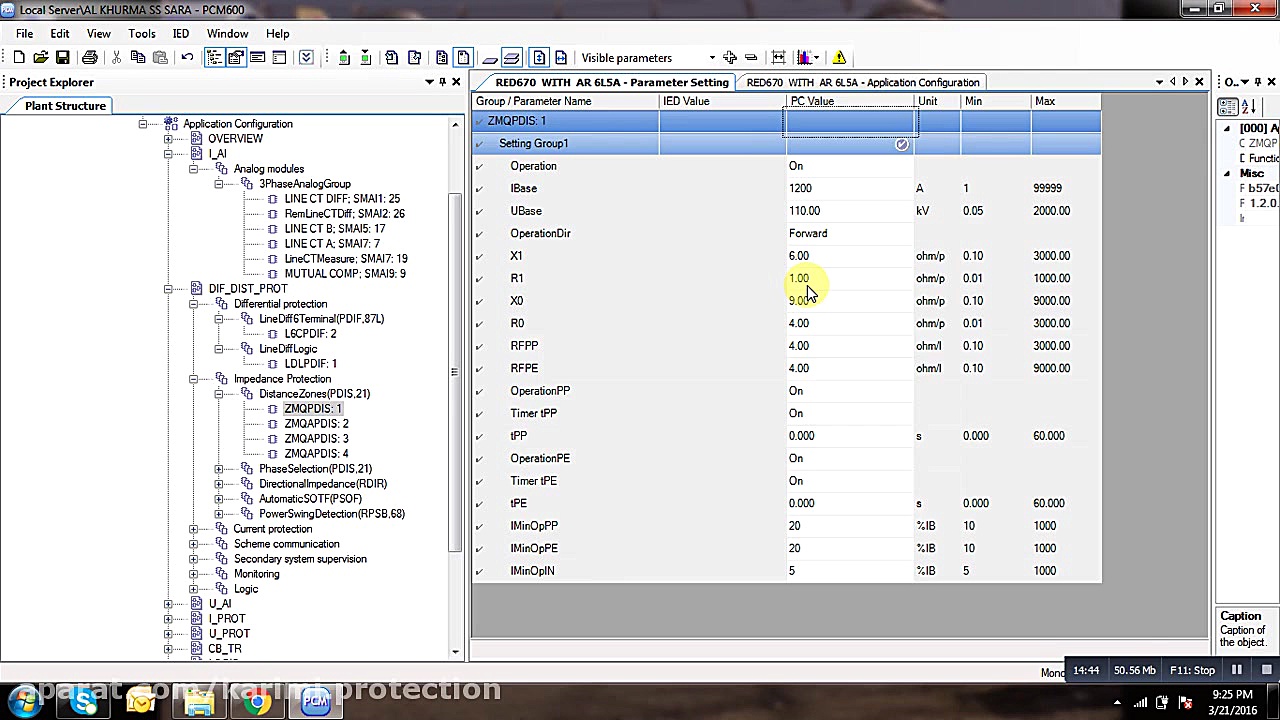Click the Windows Start button
This screenshot has height=720, width=1280.
22,702
